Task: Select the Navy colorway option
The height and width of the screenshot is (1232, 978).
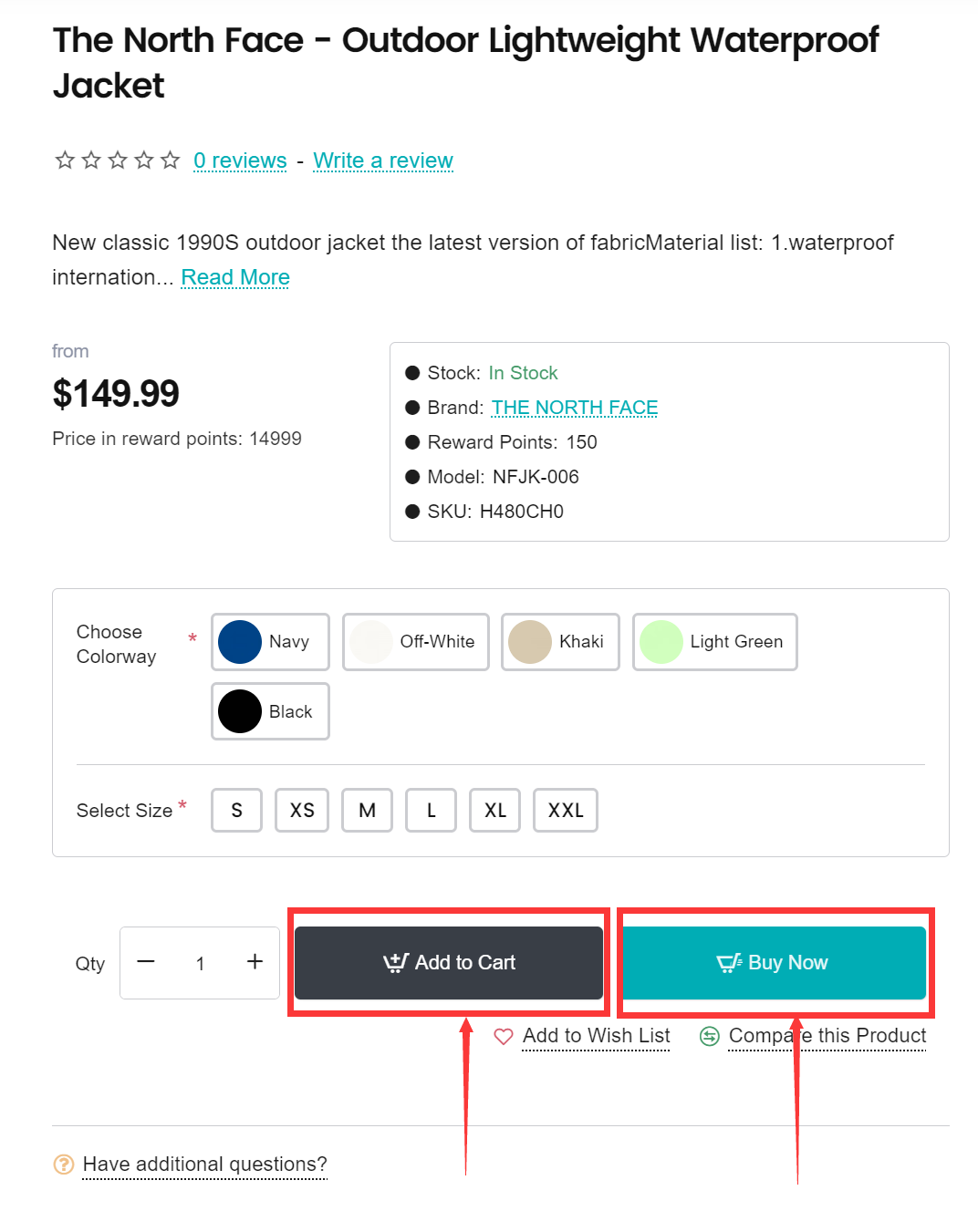Action: tap(270, 642)
